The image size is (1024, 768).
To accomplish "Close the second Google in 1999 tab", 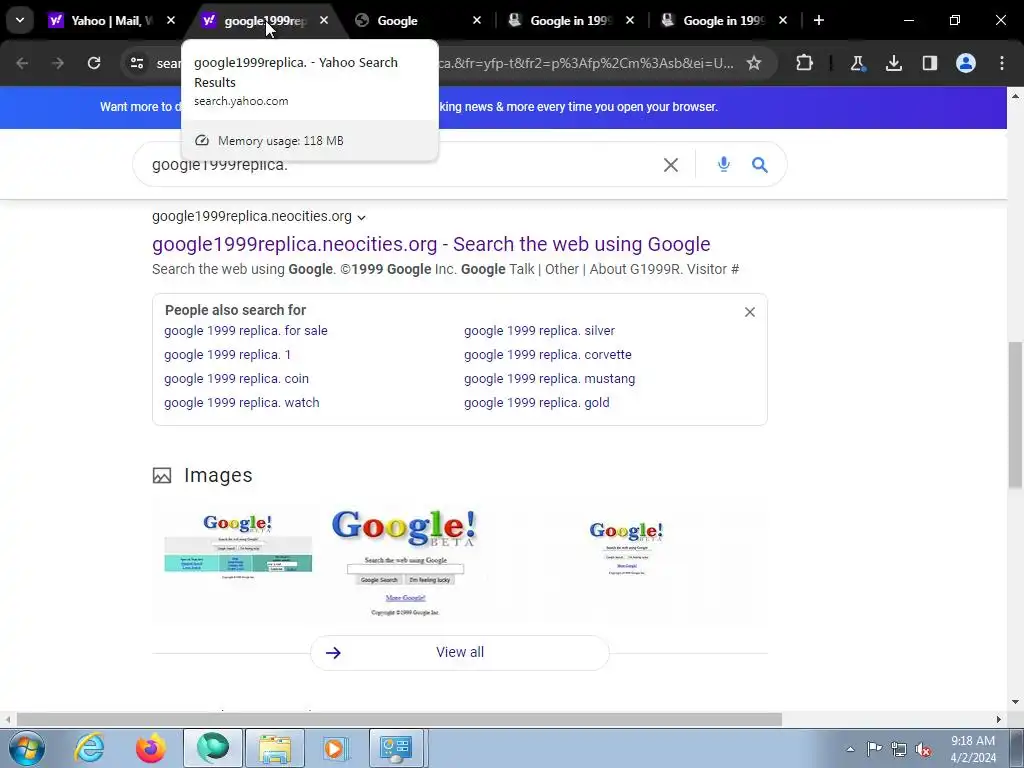I will 782,21.
